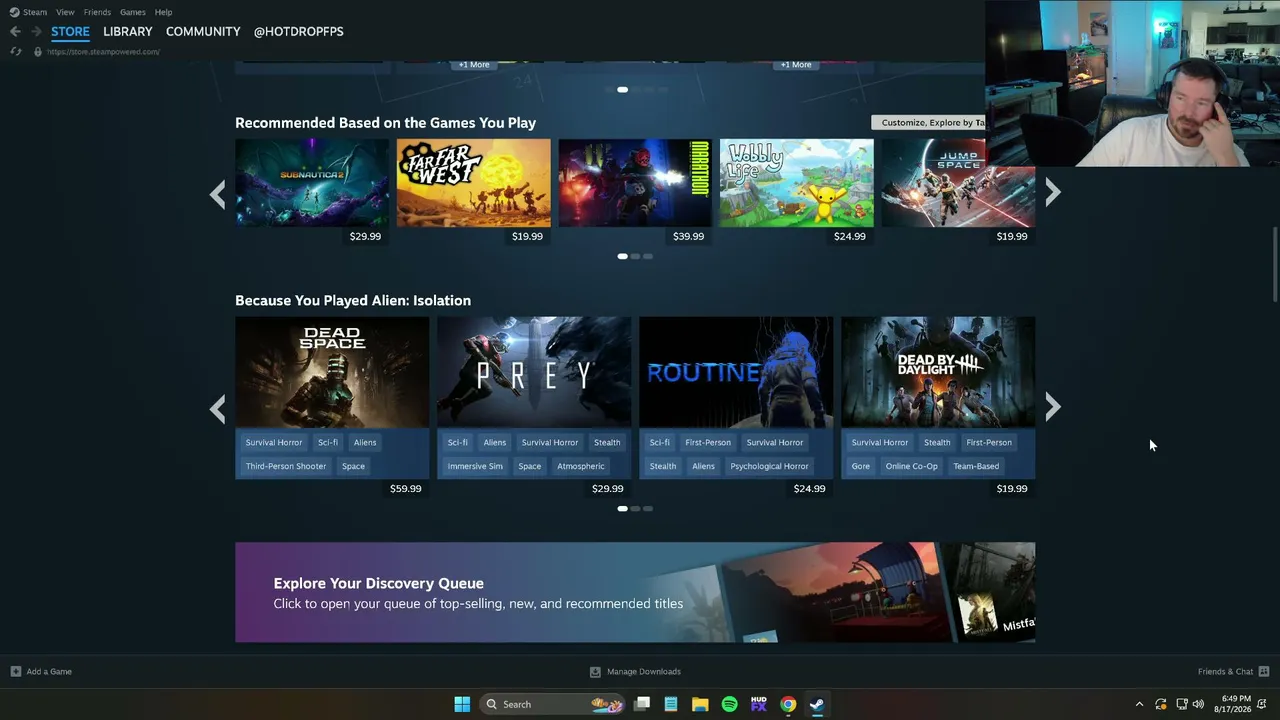
Task: Launch Spotify from the taskbar
Action: (x=729, y=704)
